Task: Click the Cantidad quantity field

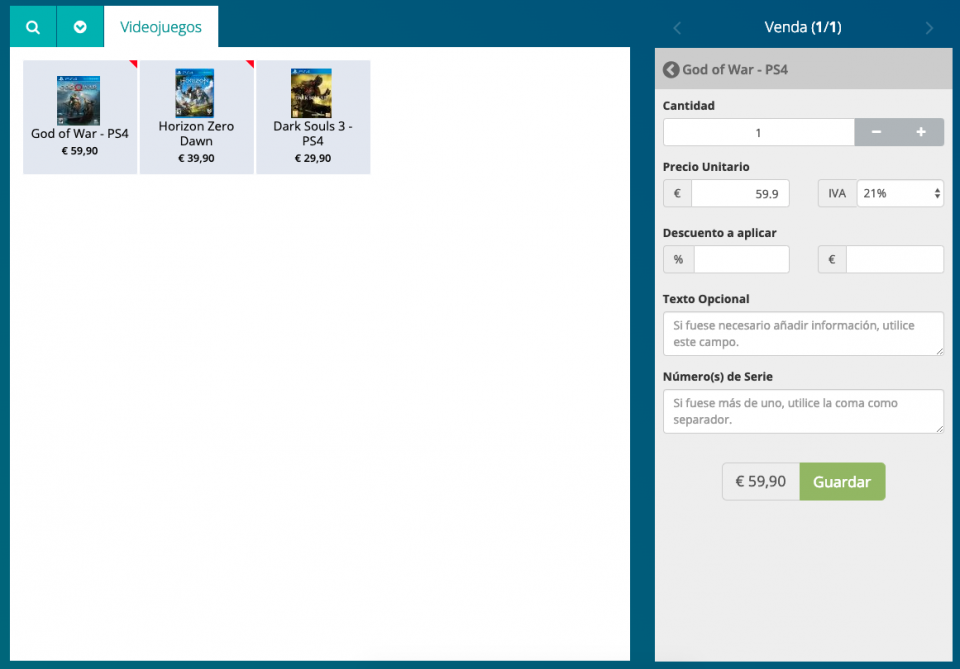Action: [x=758, y=133]
